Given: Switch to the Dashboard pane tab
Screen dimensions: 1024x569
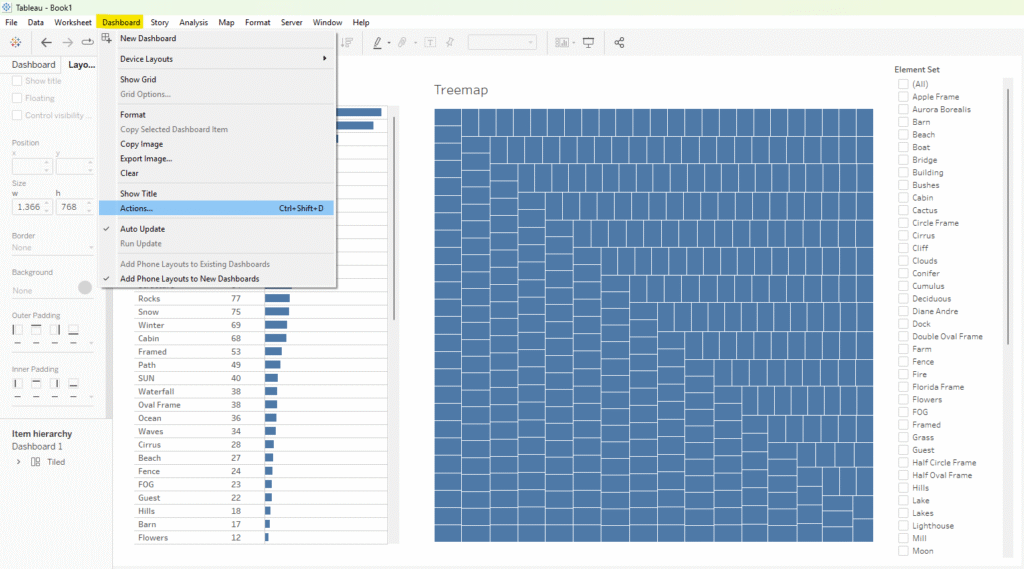Looking at the screenshot, I should pyautogui.click(x=33, y=65).
